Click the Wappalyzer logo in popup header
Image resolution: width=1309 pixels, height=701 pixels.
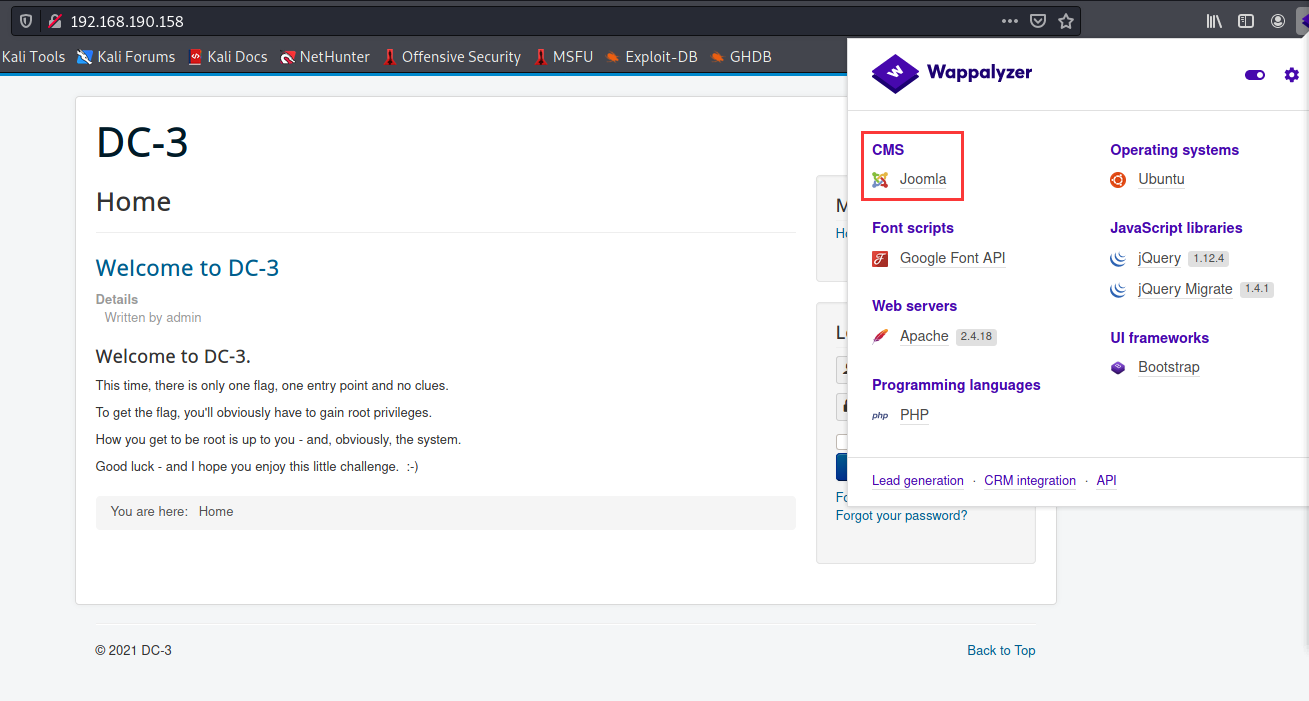pyautogui.click(x=951, y=73)
